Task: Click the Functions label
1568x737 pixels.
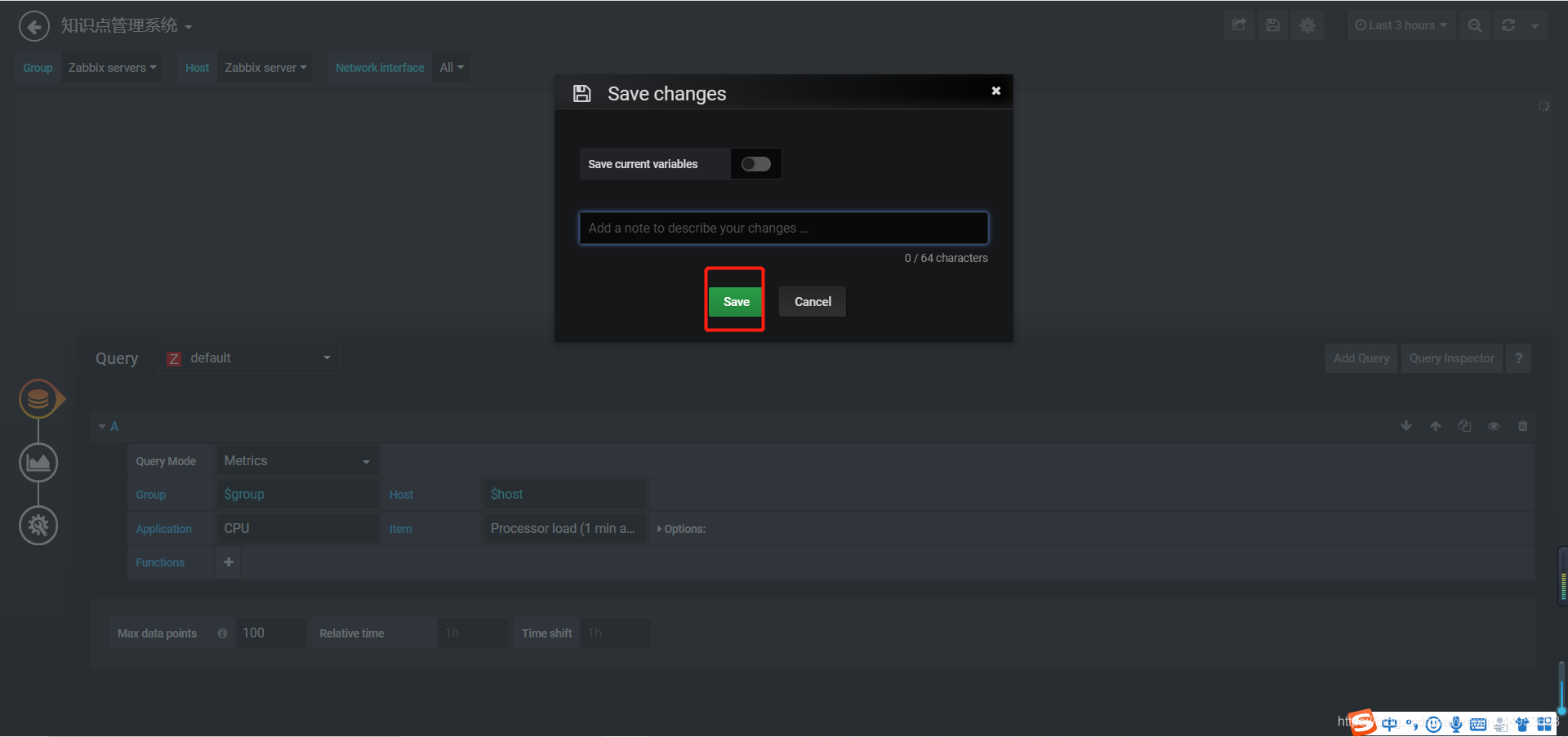Action: click(x=160, y=562)
